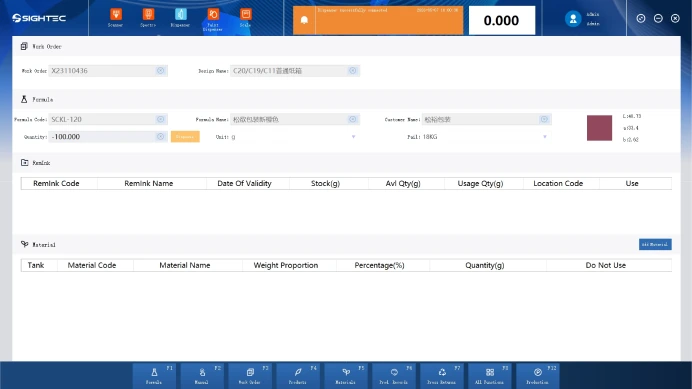Image resolution: width=692 pixels, height=389 pixels.
Task: Expand the Pail dropdown showing 18KG
Action: click(x=545, y=137)
